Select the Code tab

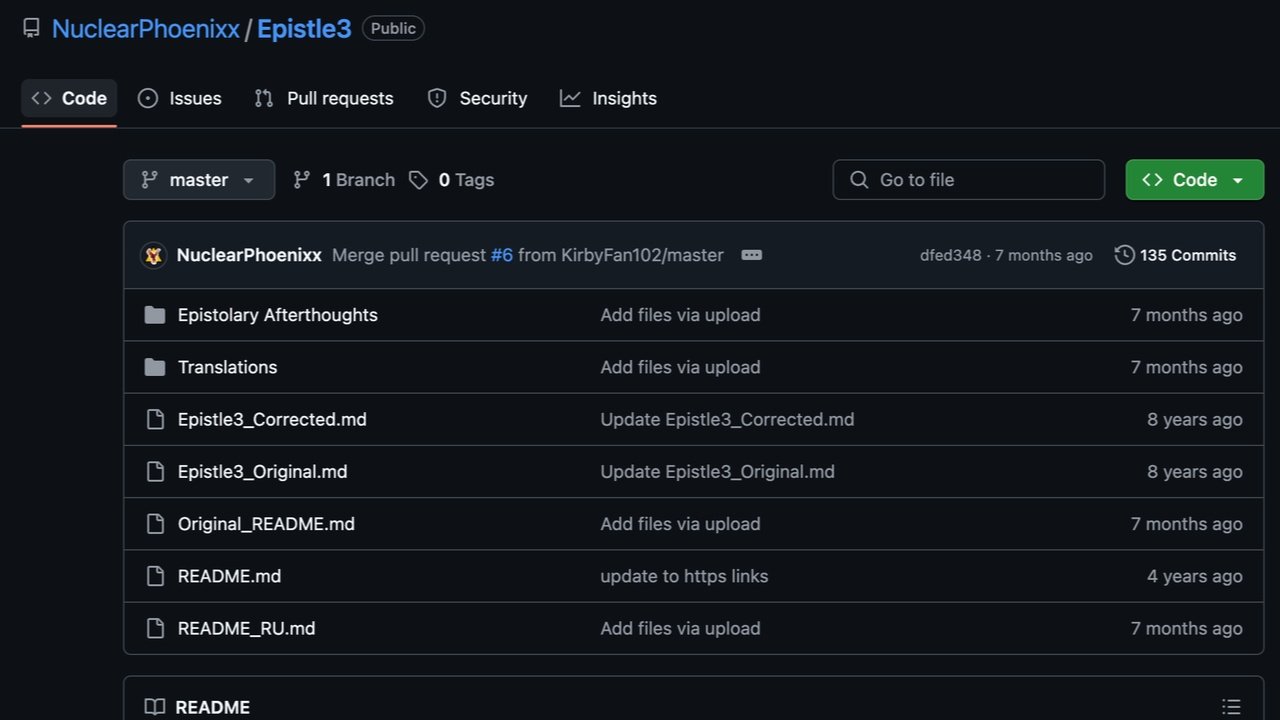(x=69, y=98)
